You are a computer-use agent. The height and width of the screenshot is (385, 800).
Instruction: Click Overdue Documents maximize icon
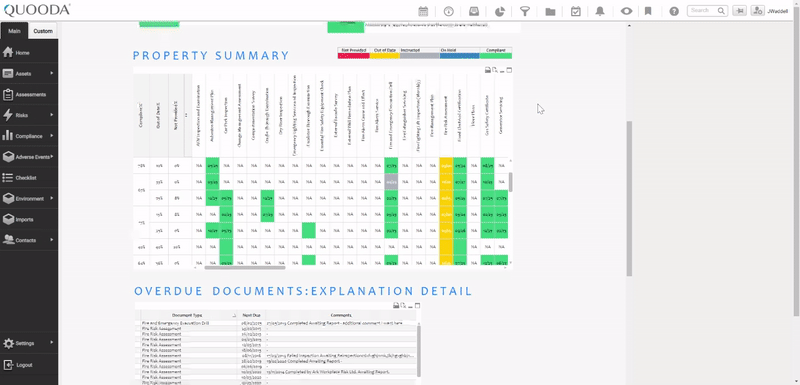[x=417, y=305]
